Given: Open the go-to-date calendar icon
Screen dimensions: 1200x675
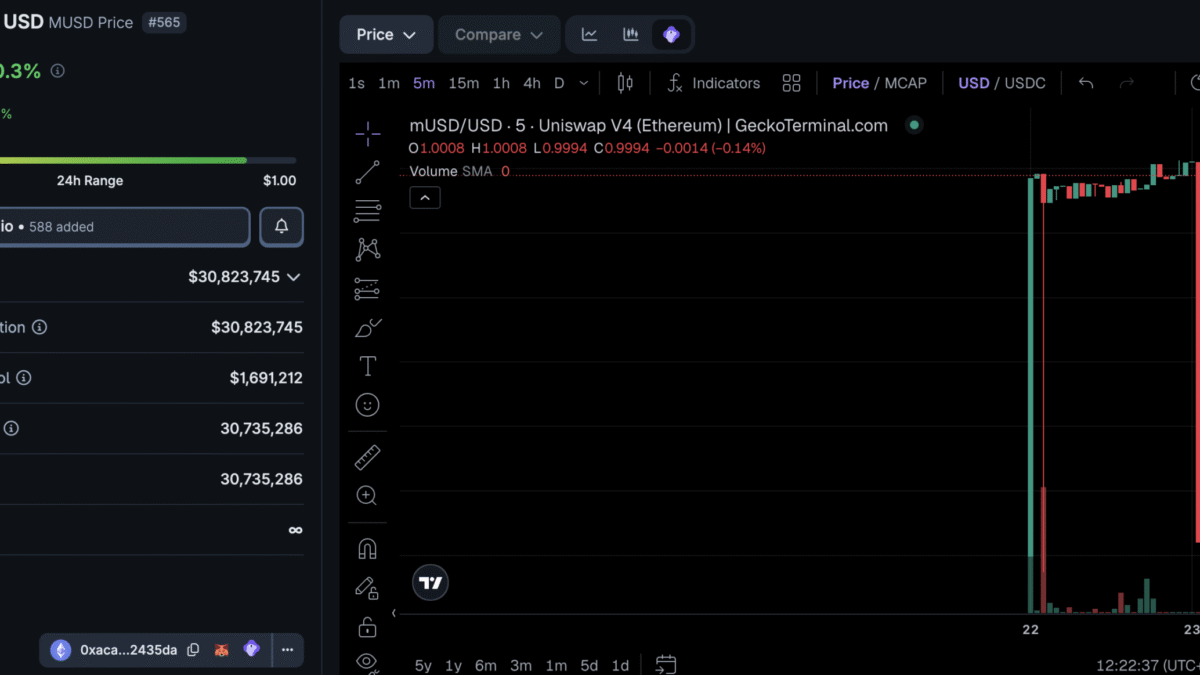Looking at the screenshot, I should coord(666,664).
